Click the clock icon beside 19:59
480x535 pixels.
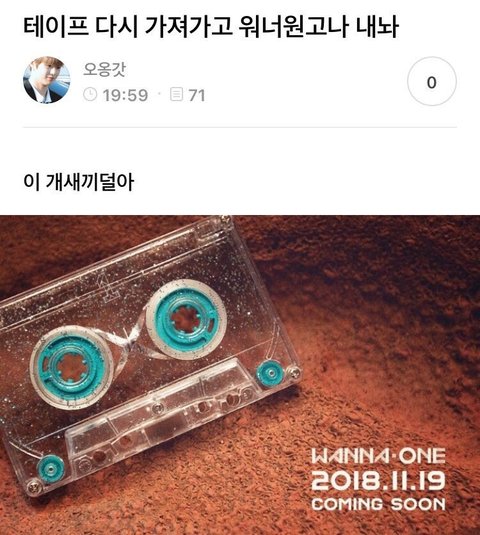tap(90, 94)
